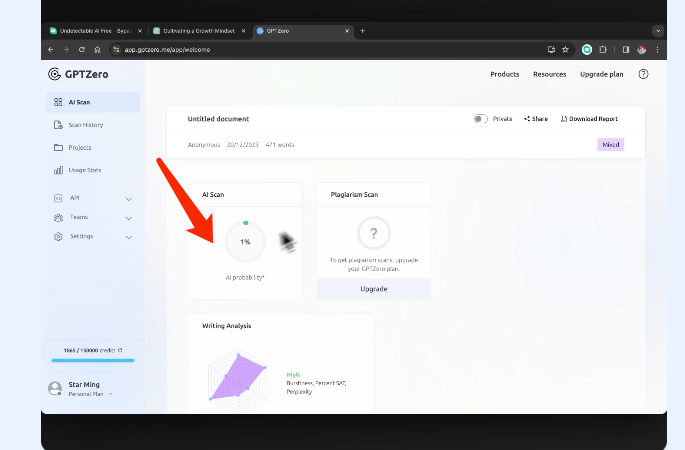Image resolution: width=685 pixels, height=450 pixels.
Task: Click the writing analysis radar chart
Action: (x=238, y=381)
